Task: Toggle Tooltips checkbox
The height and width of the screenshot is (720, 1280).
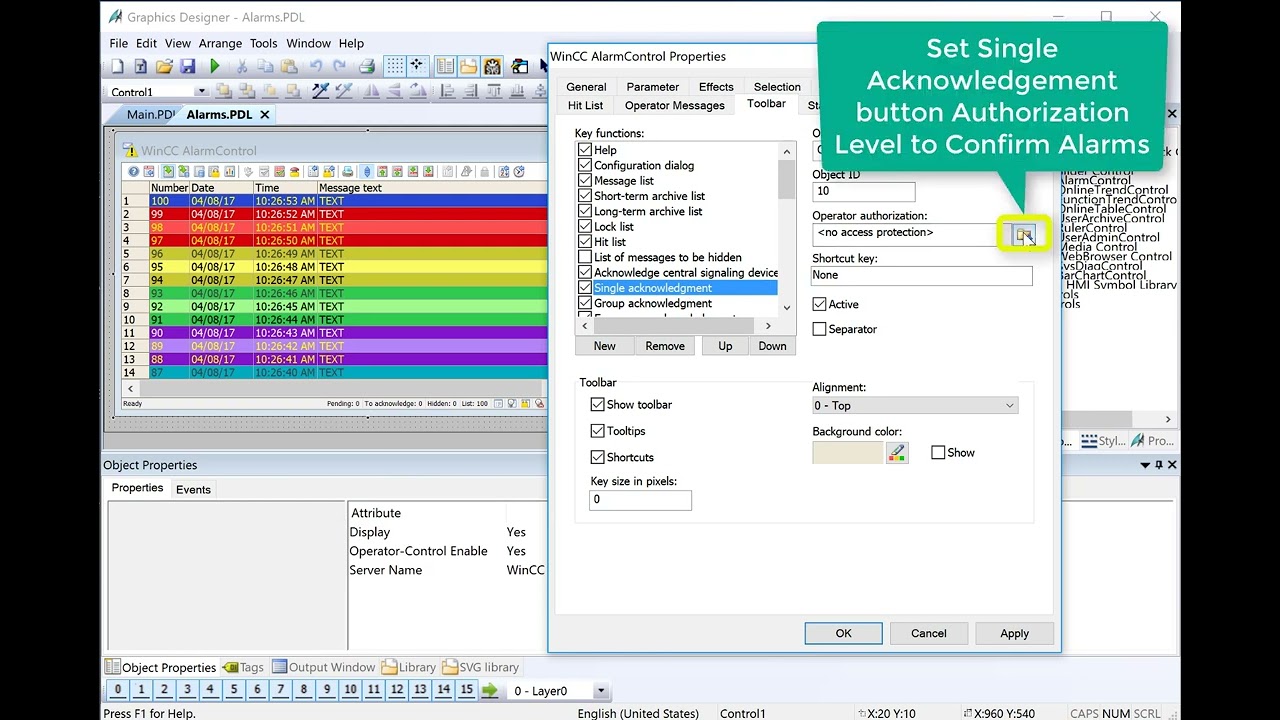Action: click(x=597, y=431)
